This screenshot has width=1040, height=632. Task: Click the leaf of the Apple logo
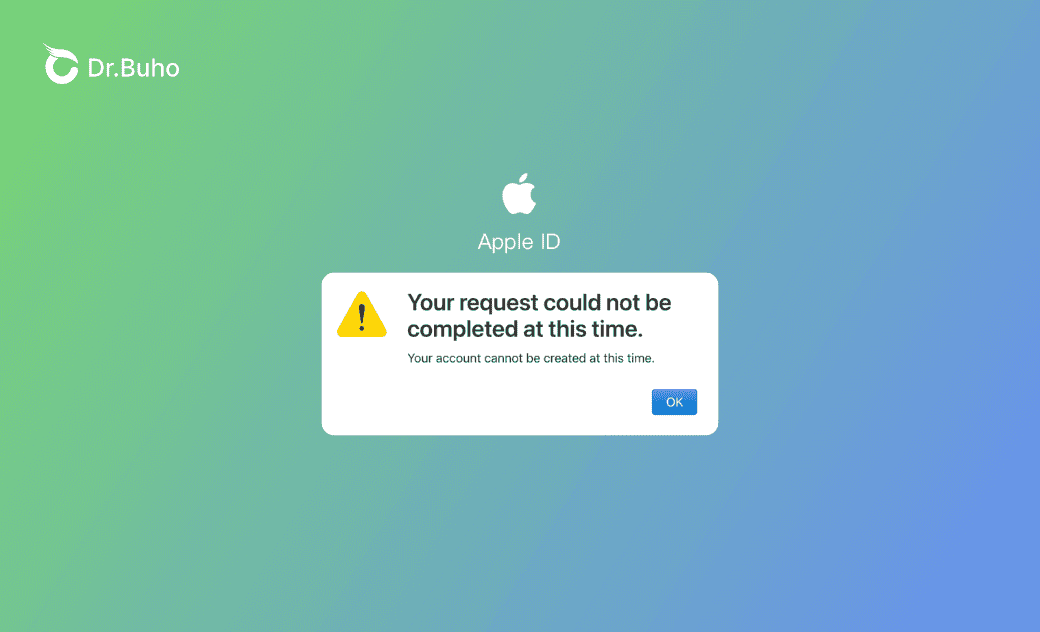coord(523,178)
